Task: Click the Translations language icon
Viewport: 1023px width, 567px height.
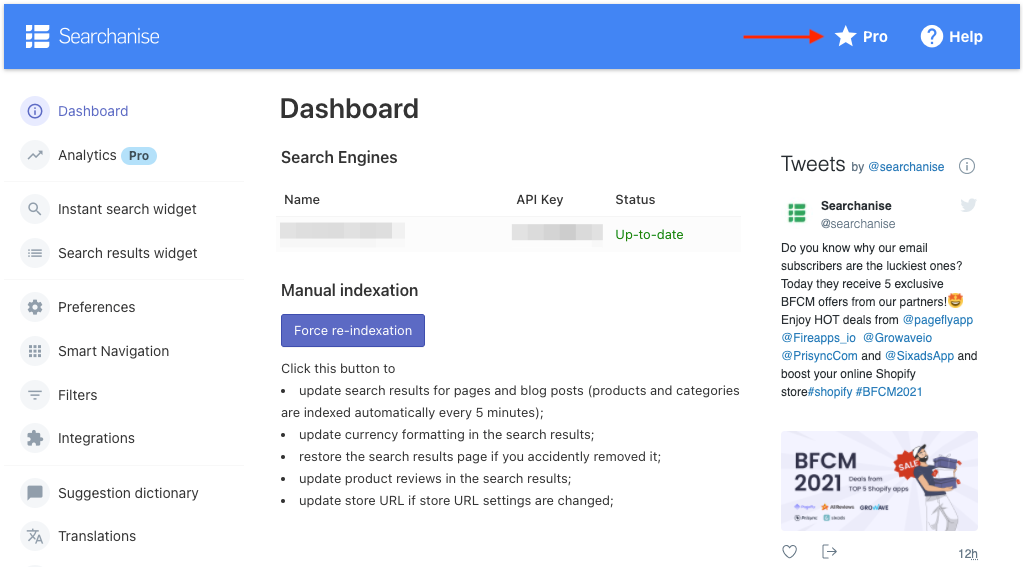Action: [x=35, y=536]
